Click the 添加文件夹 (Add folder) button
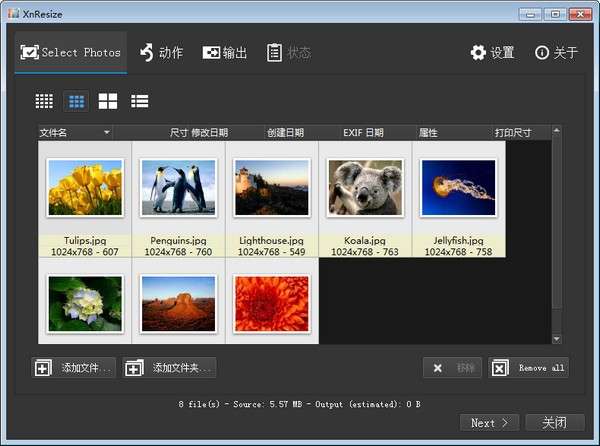 (x=170, y=368)
